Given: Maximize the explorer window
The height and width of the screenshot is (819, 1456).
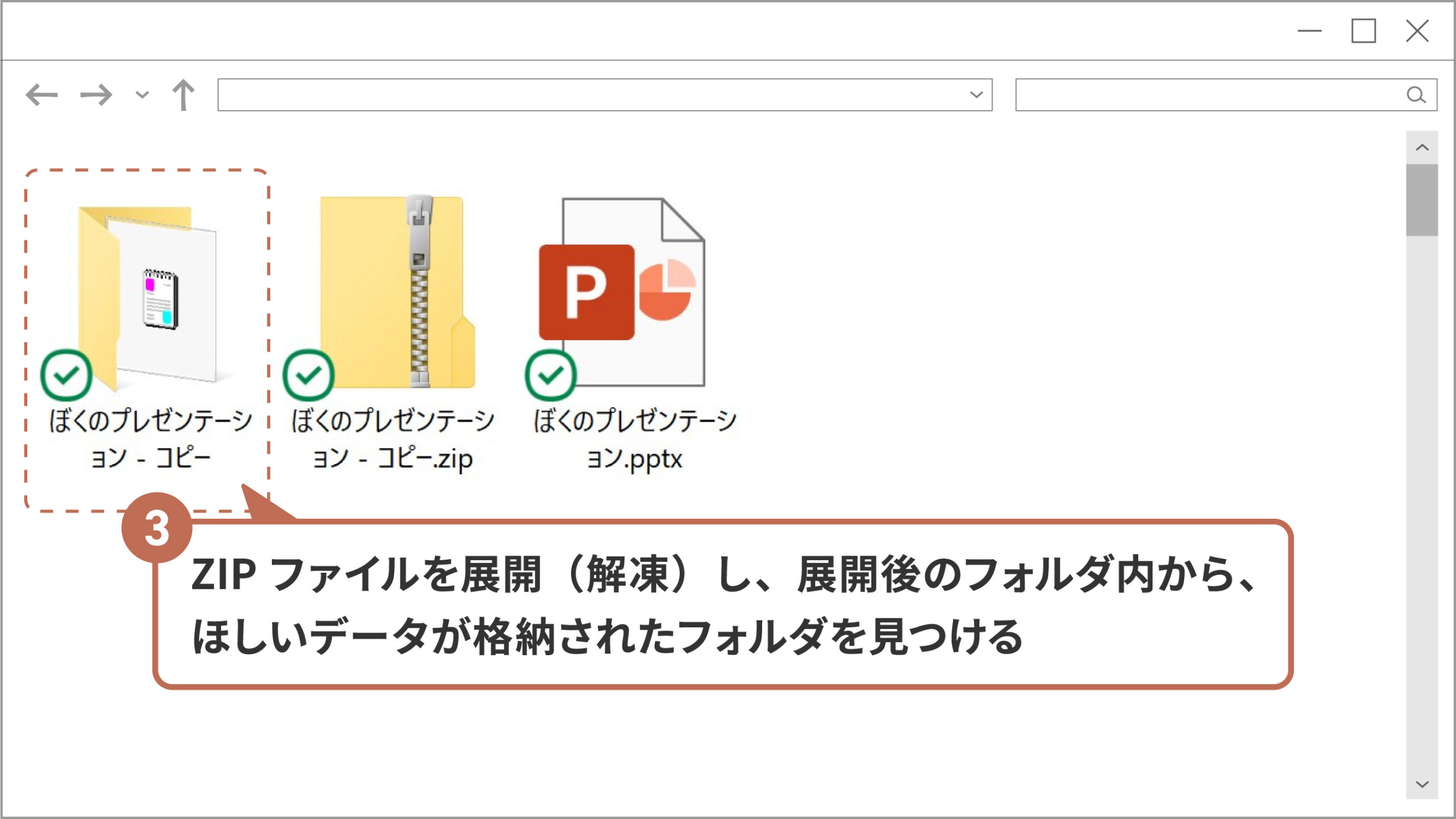Looking at the screenshot, I should [1363, 31].
